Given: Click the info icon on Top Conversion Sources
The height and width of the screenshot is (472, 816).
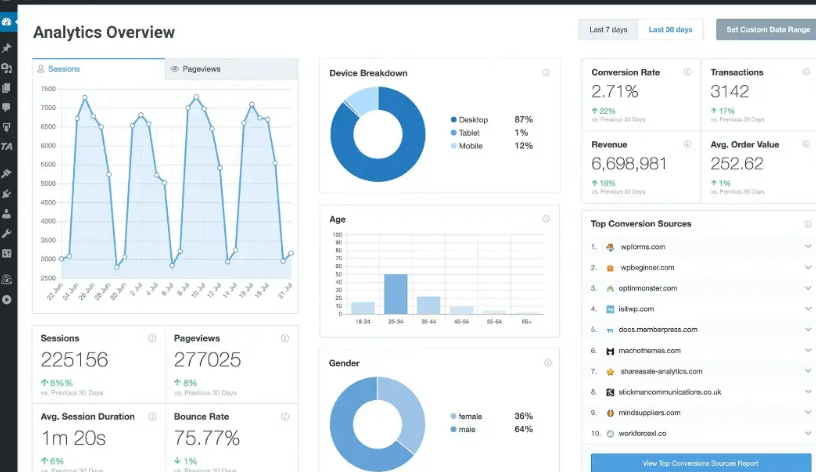Looking at the screenshot, I should (806, 224).
